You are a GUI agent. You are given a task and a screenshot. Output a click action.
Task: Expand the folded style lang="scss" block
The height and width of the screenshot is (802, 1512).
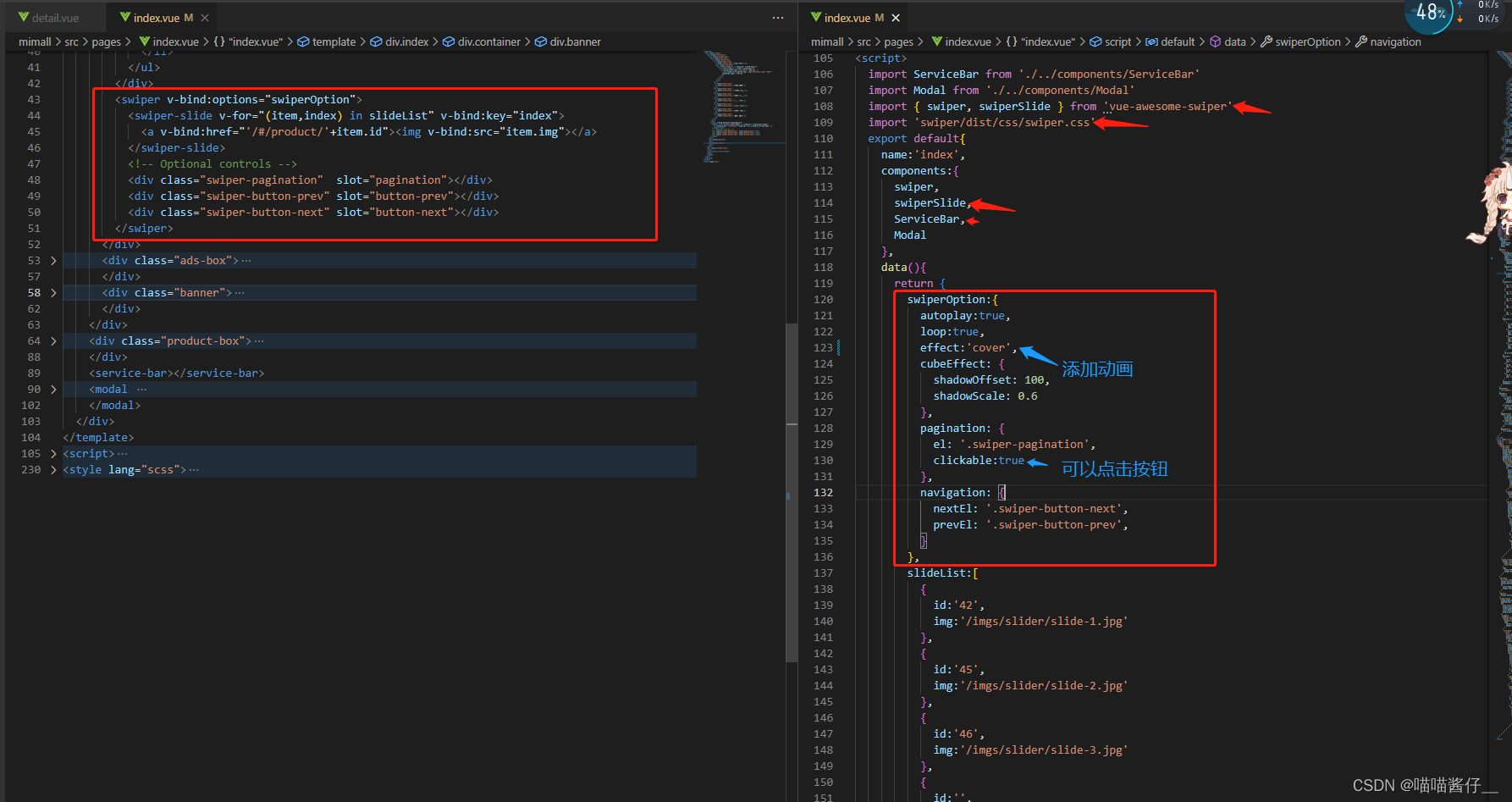tap(52, 468)
